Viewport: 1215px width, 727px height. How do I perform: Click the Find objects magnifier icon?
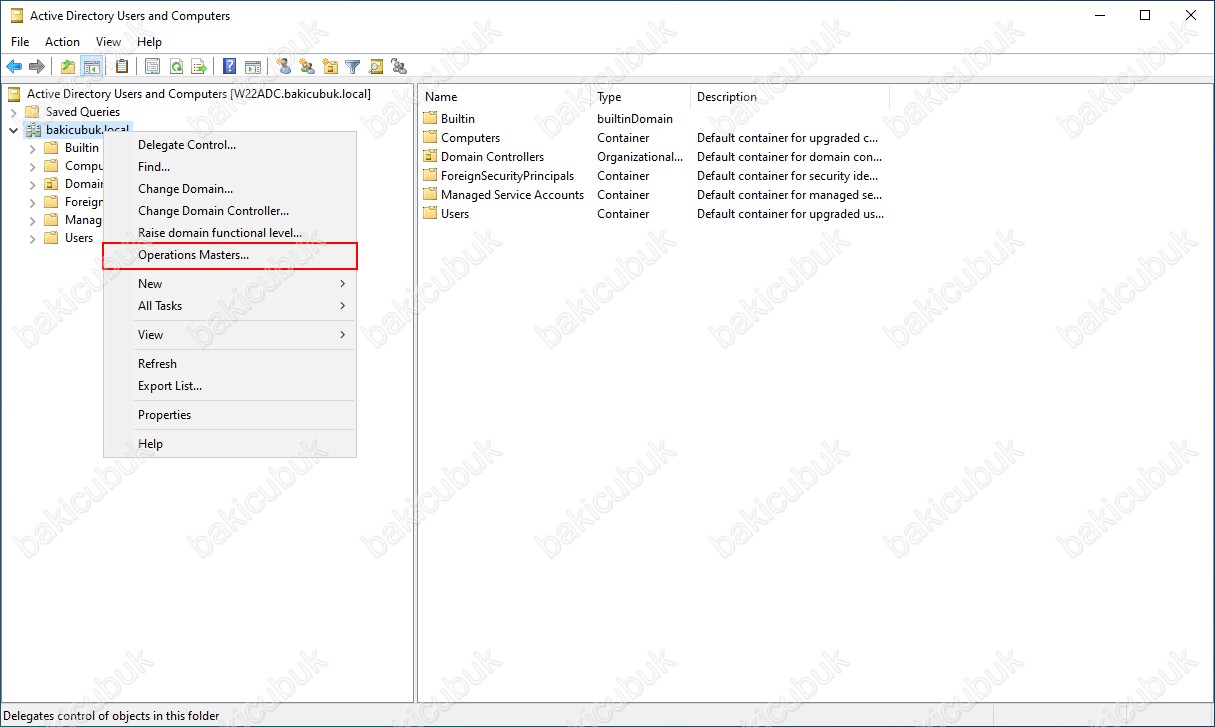(376, 67)
